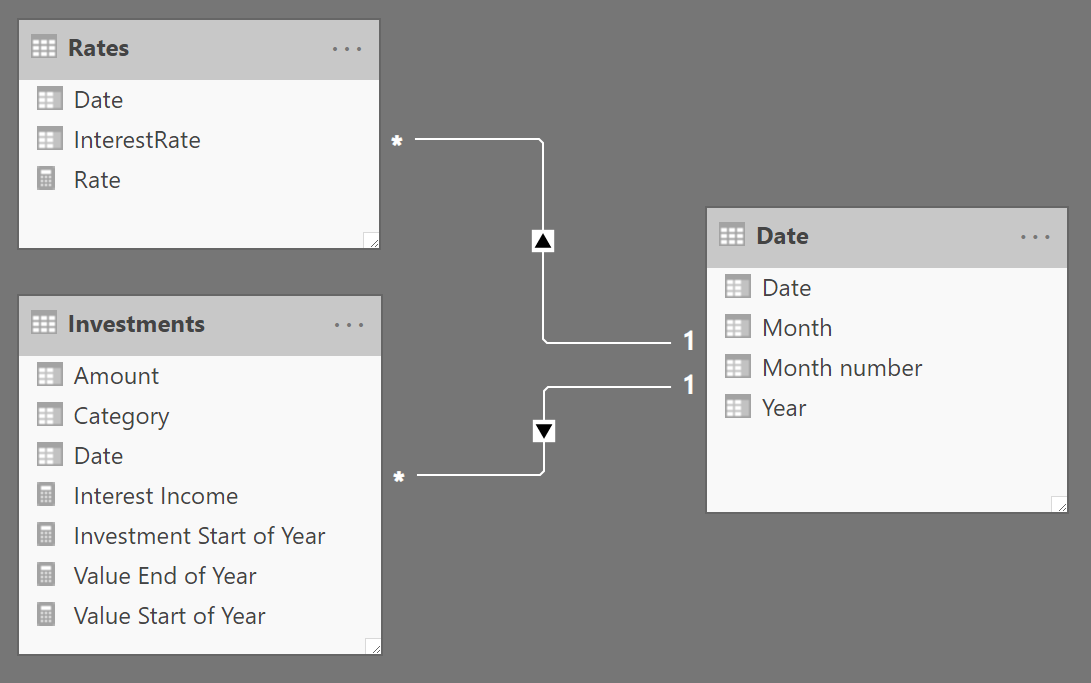
Task: Select the downward filter direction arrow on relationship
Action: [x=544, y=431]
